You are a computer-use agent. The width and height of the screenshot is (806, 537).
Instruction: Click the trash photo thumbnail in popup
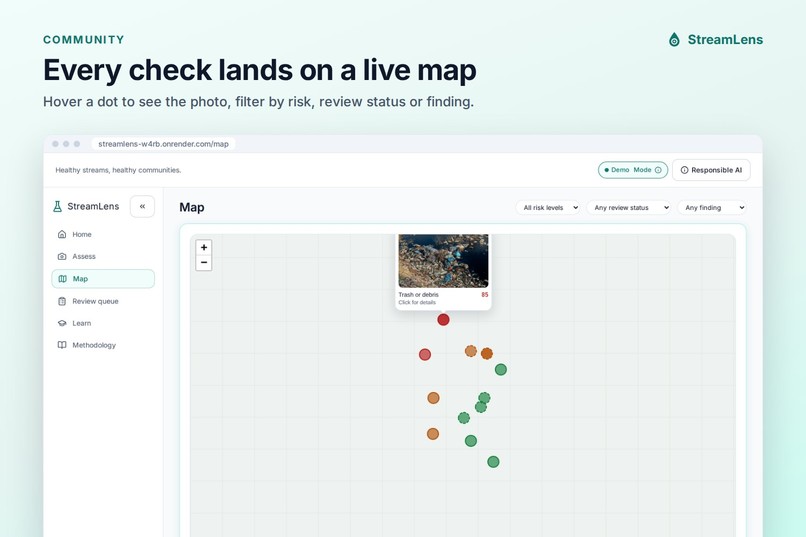click(x=443, y=261)
